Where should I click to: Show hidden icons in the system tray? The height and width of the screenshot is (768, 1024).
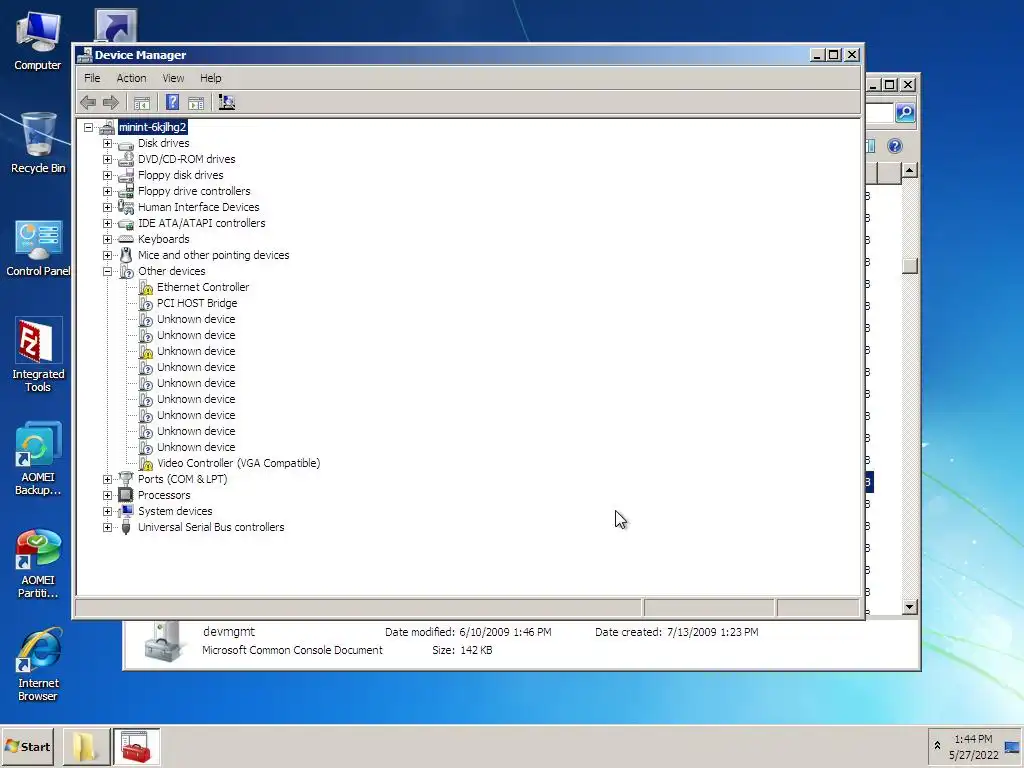(x=937, y=746)
